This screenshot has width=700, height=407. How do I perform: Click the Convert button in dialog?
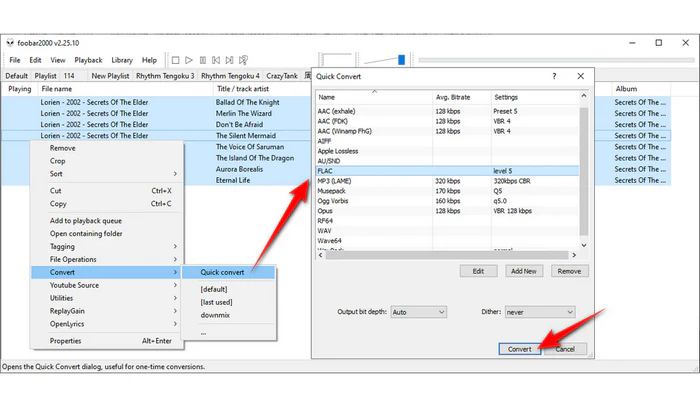coord(520,349)
